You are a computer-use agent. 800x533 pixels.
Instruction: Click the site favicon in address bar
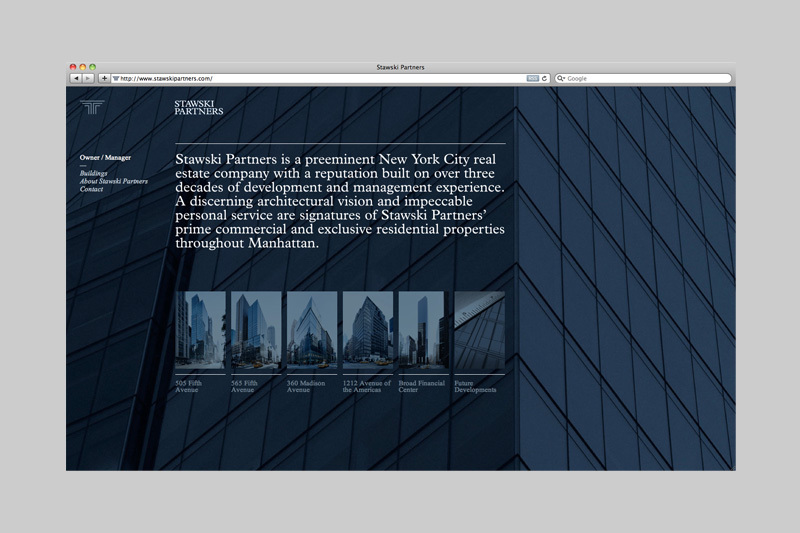coord(116,79)
